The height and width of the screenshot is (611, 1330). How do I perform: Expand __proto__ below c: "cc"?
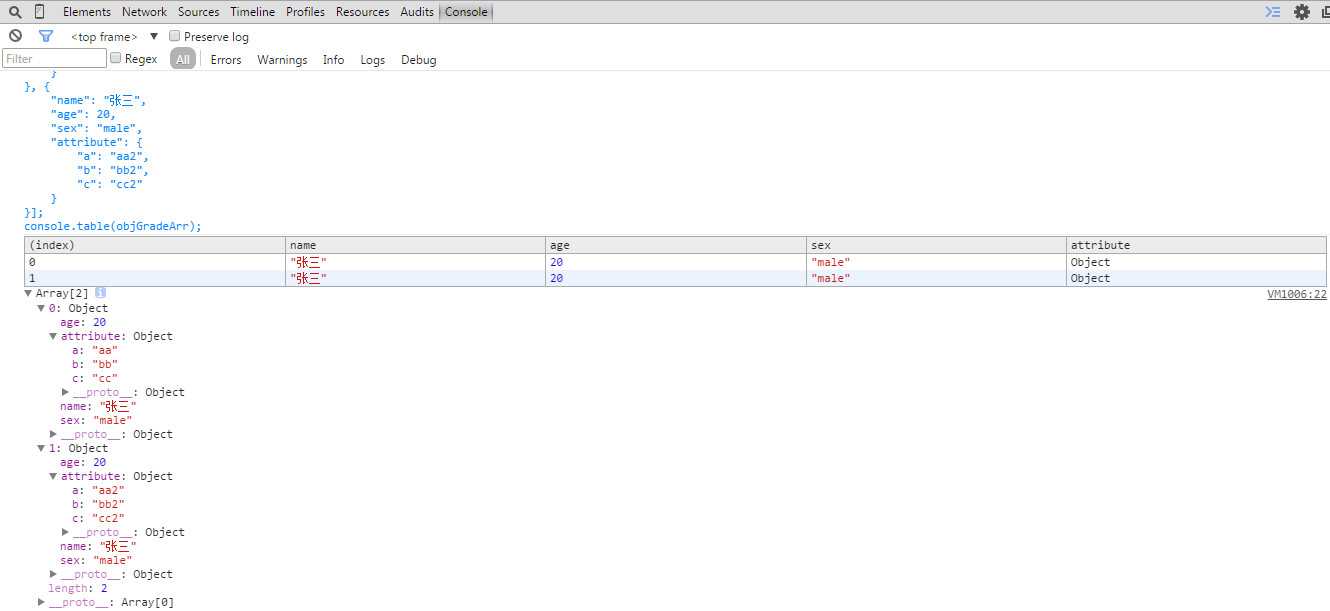tap(65, 392)
